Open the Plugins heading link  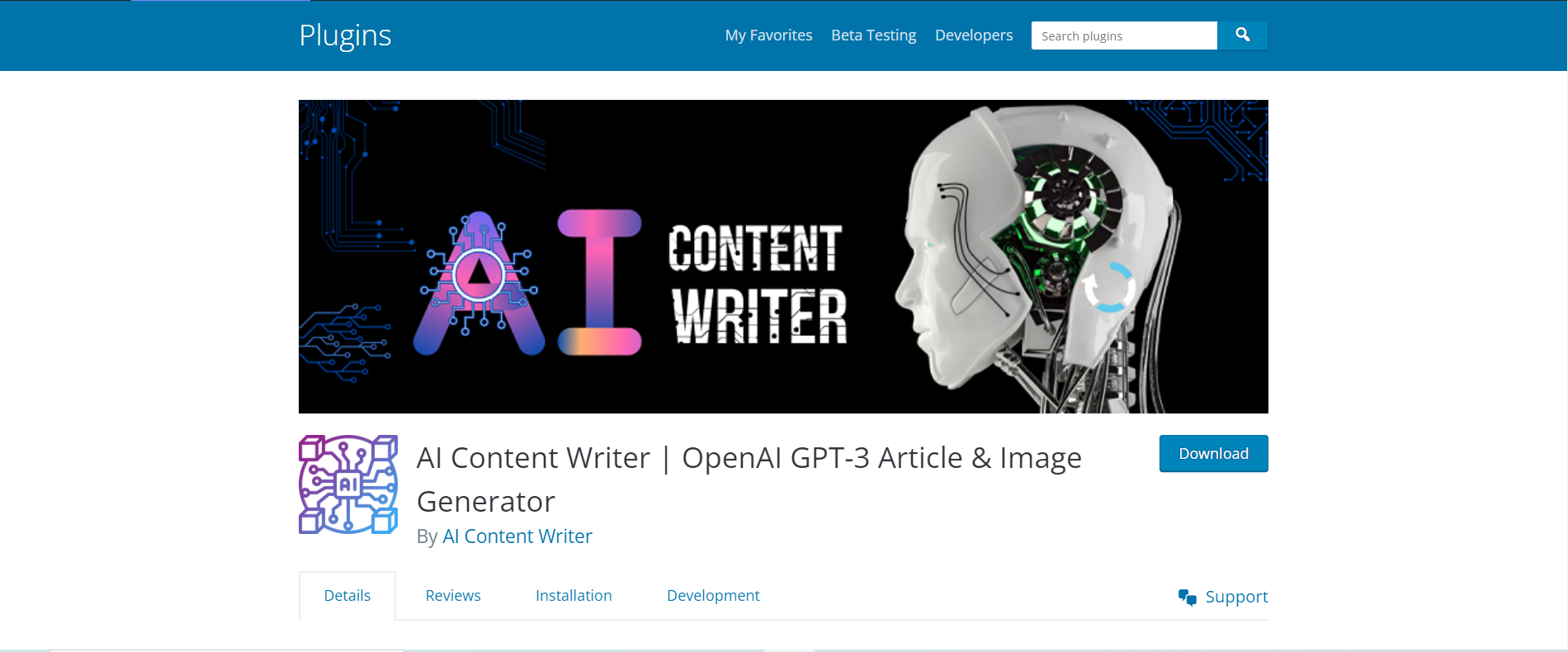[x=345, y=35]
